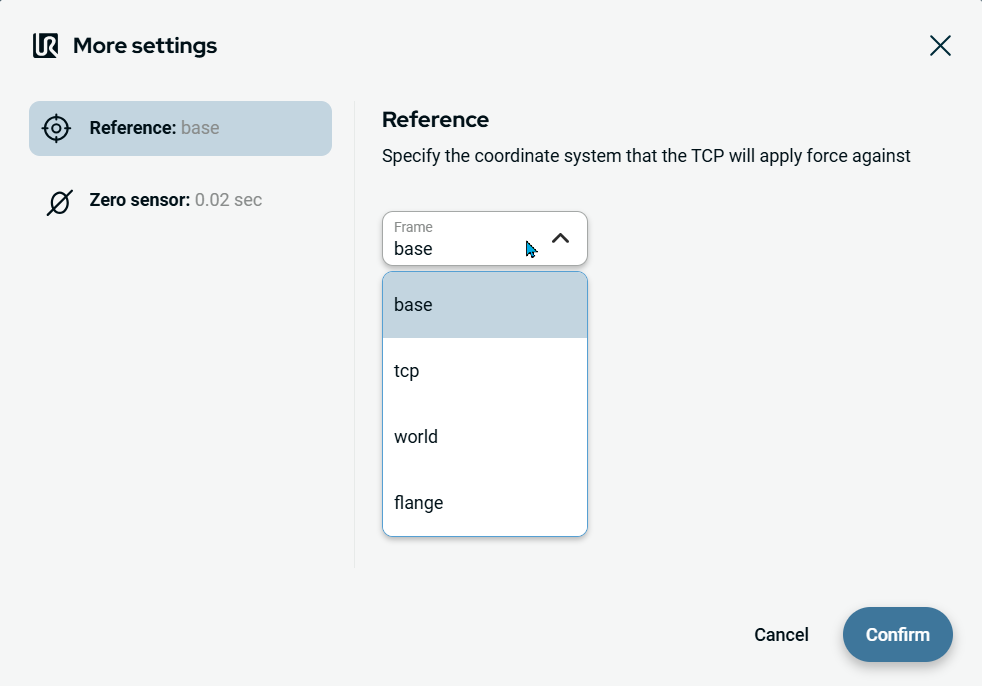
Task: Choose 'tcp' as the reference frame
Action: click(484, 371)
